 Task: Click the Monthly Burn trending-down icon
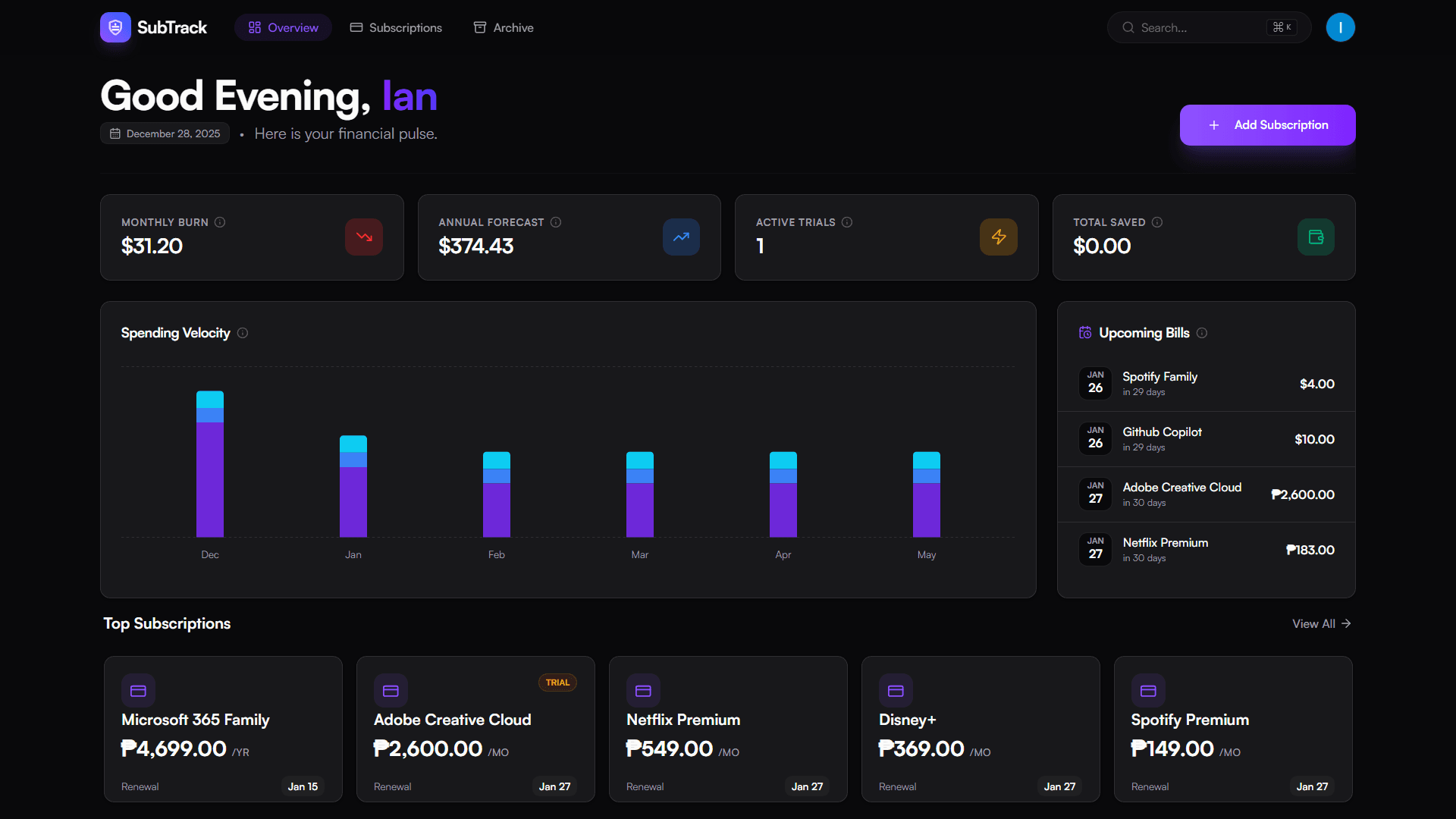364,237
